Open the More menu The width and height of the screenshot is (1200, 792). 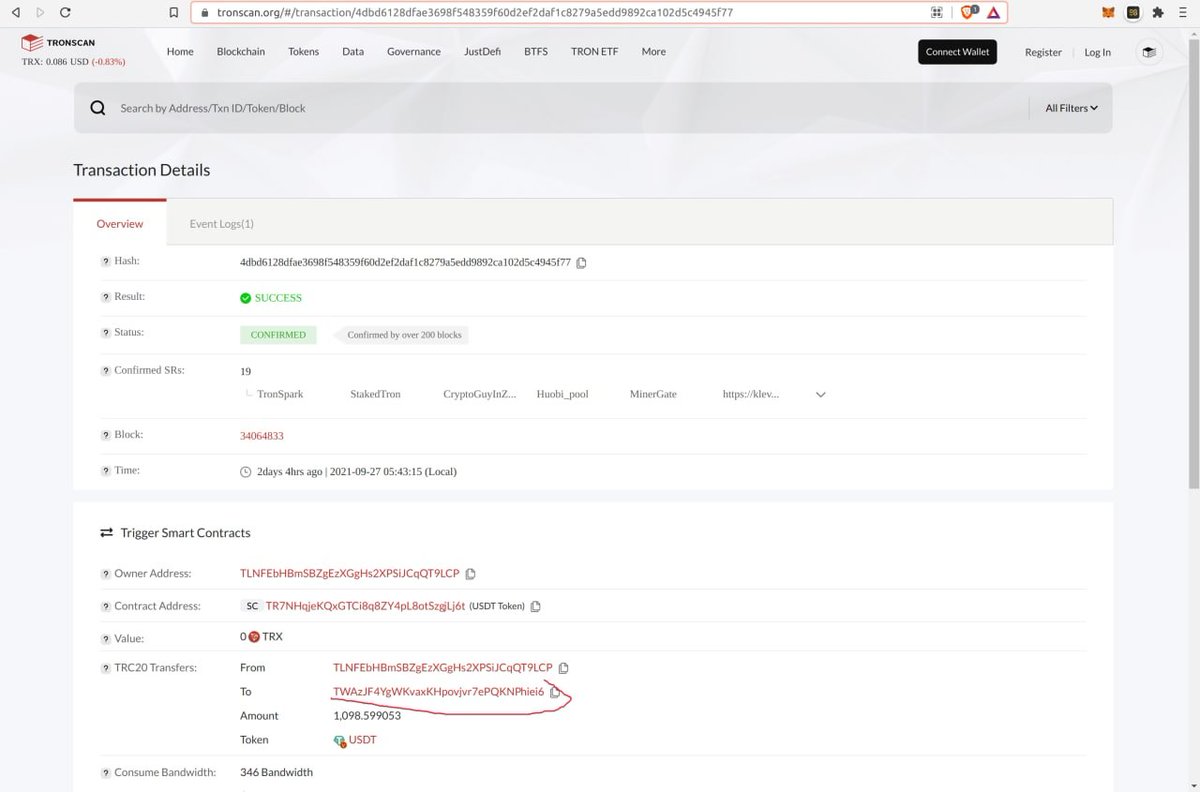(654, 52)
